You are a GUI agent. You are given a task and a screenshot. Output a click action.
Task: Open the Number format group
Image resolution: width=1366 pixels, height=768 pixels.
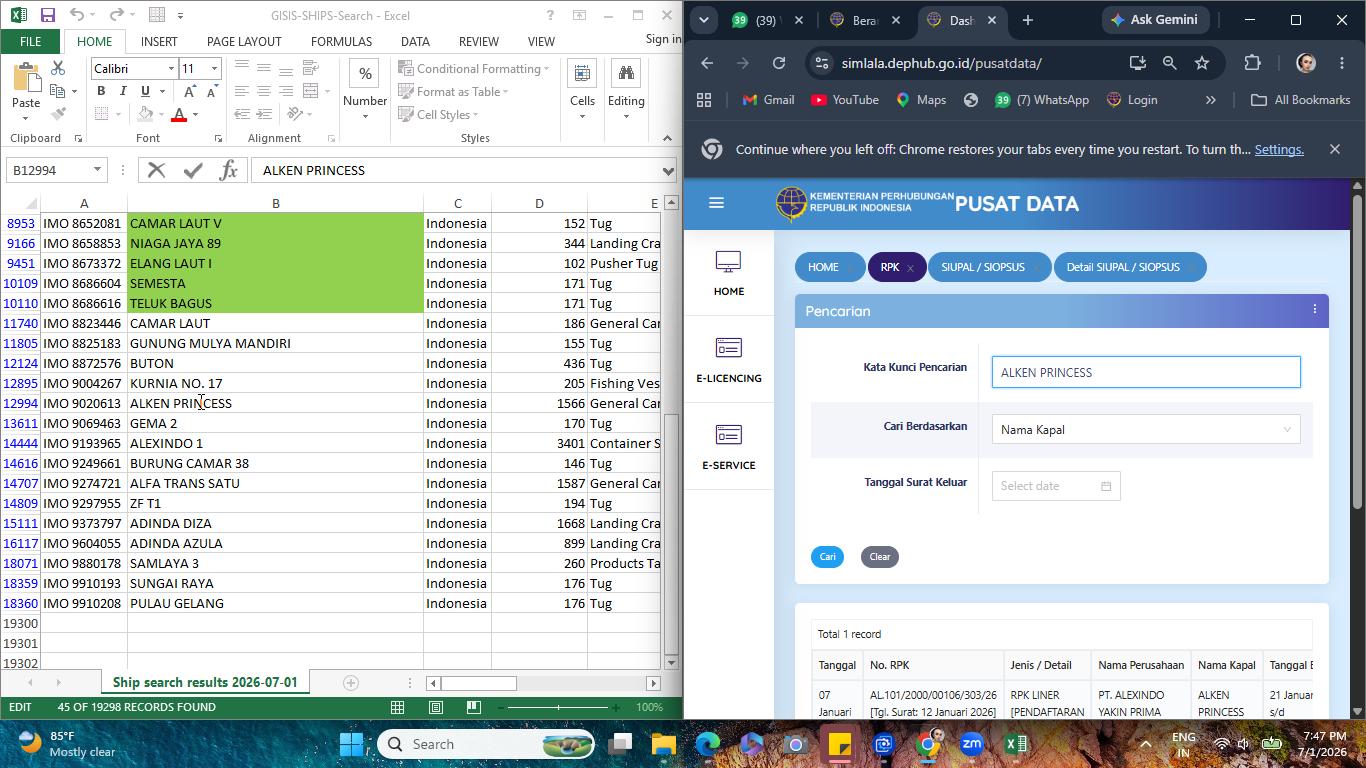click(x=365, y=90)
